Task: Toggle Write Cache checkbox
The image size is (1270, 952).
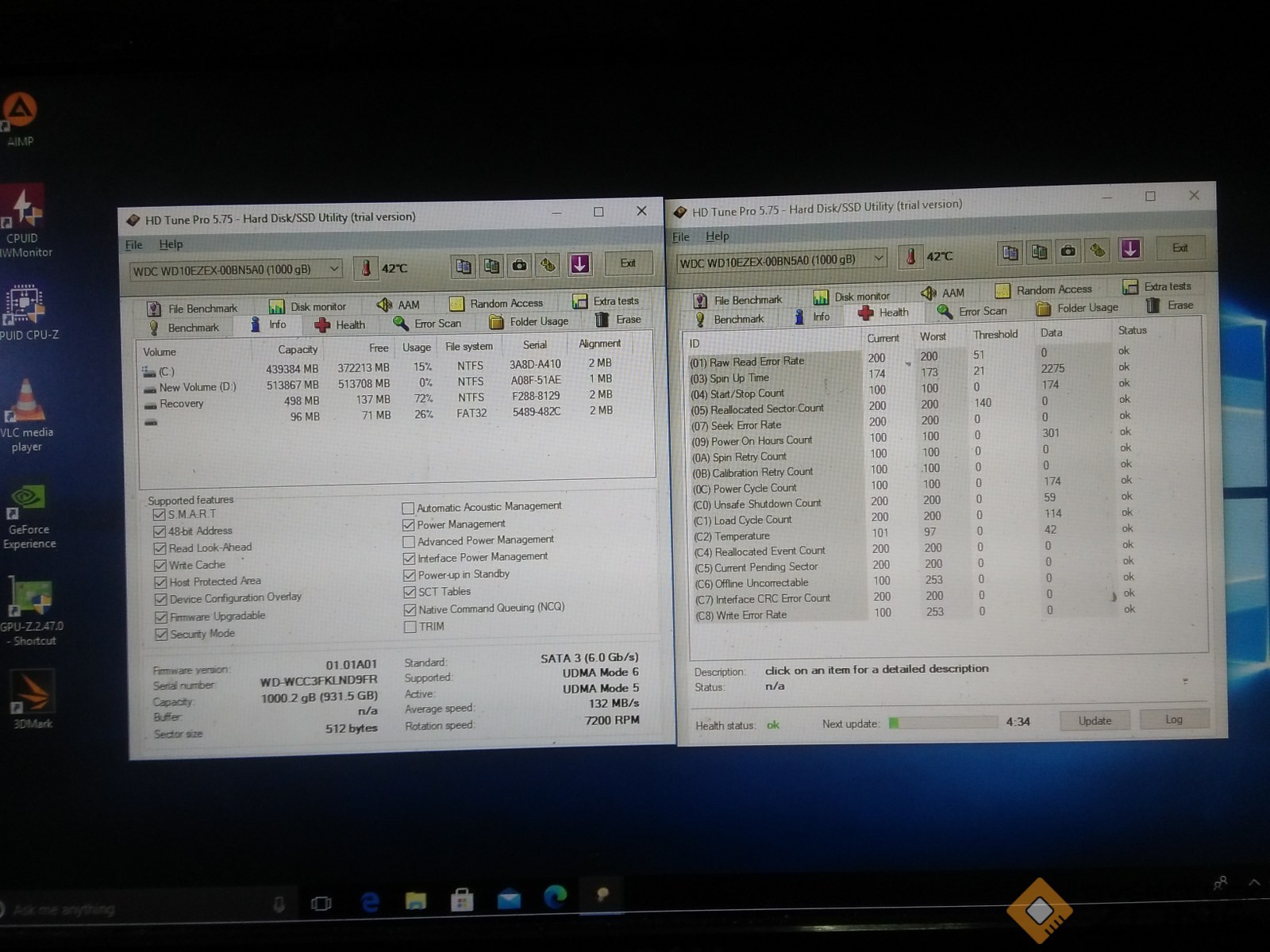Action: point(160,566)
